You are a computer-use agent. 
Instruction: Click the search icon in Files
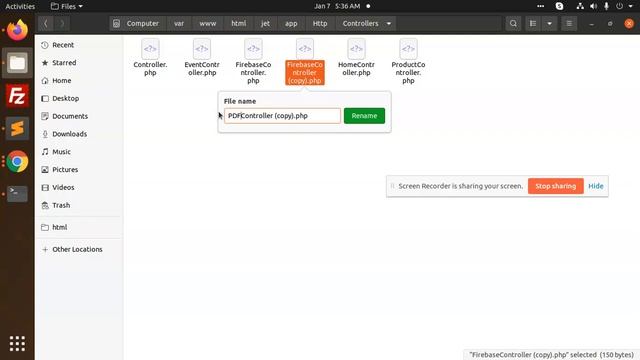click(x=513, y=24)
